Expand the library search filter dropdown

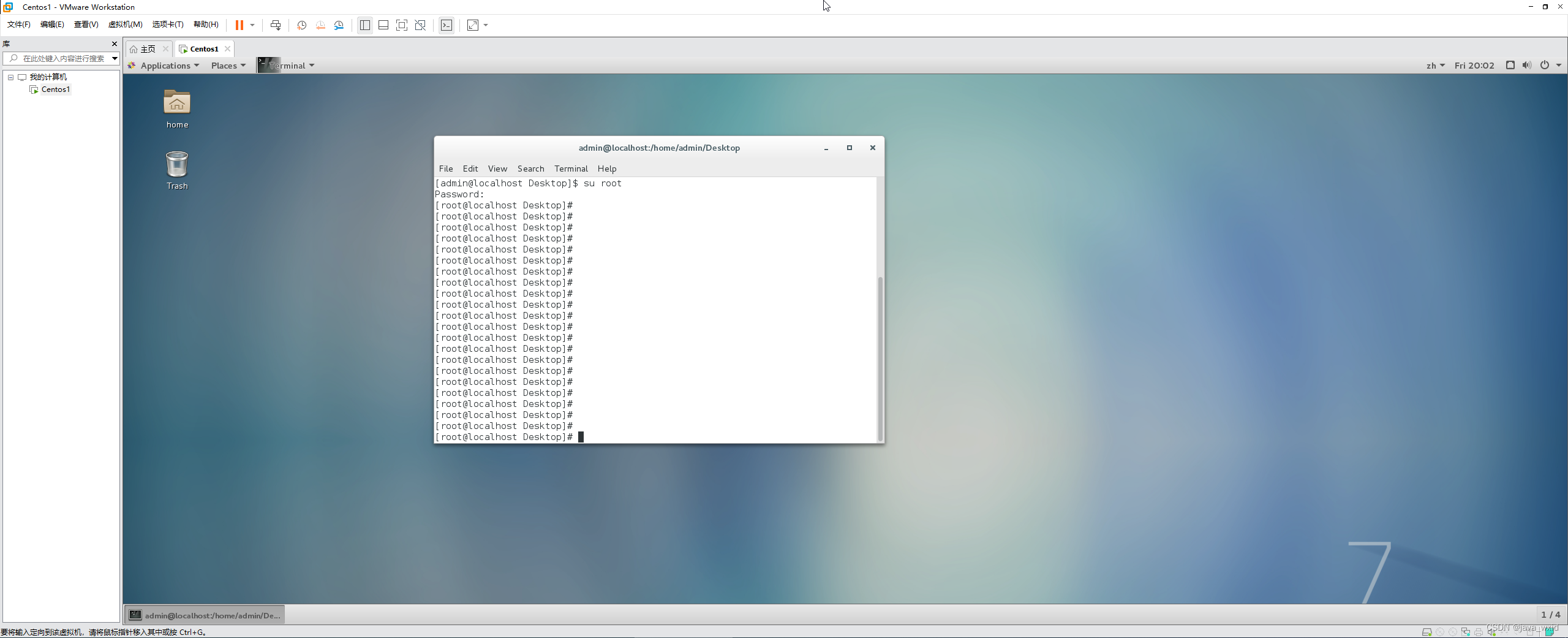115,58
